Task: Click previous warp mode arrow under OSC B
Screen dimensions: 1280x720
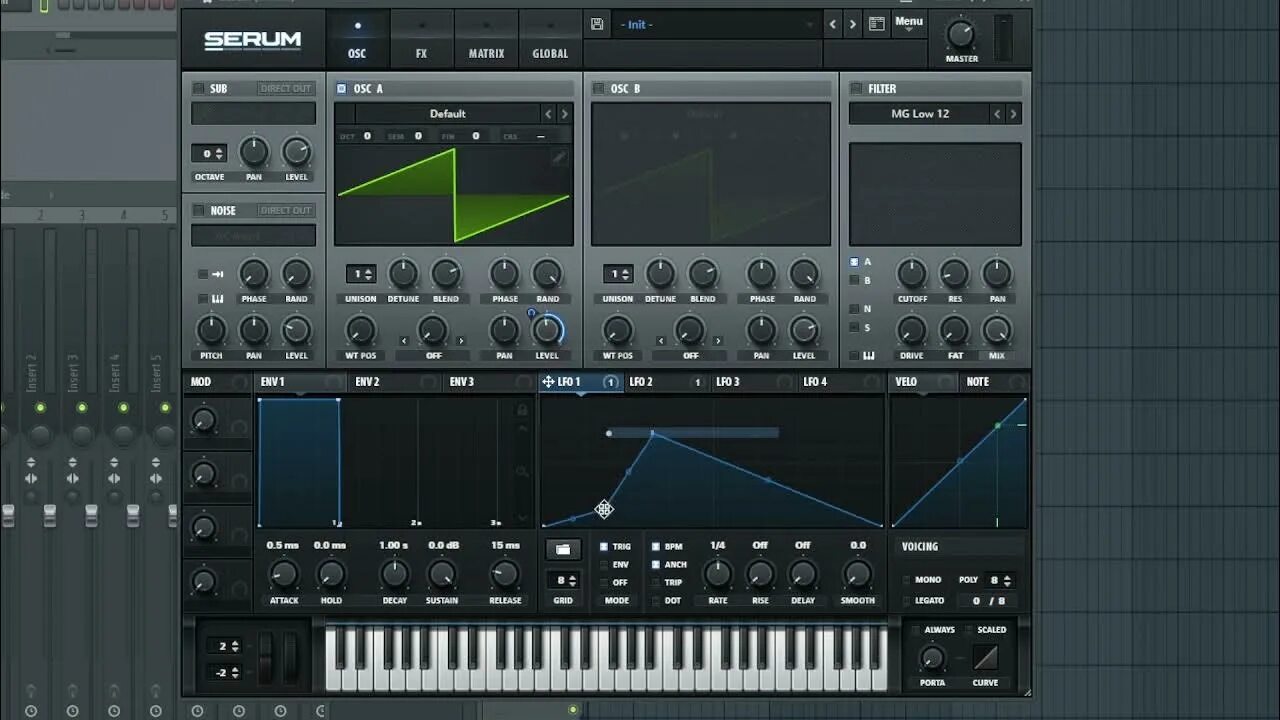Action: click(661, 341)
